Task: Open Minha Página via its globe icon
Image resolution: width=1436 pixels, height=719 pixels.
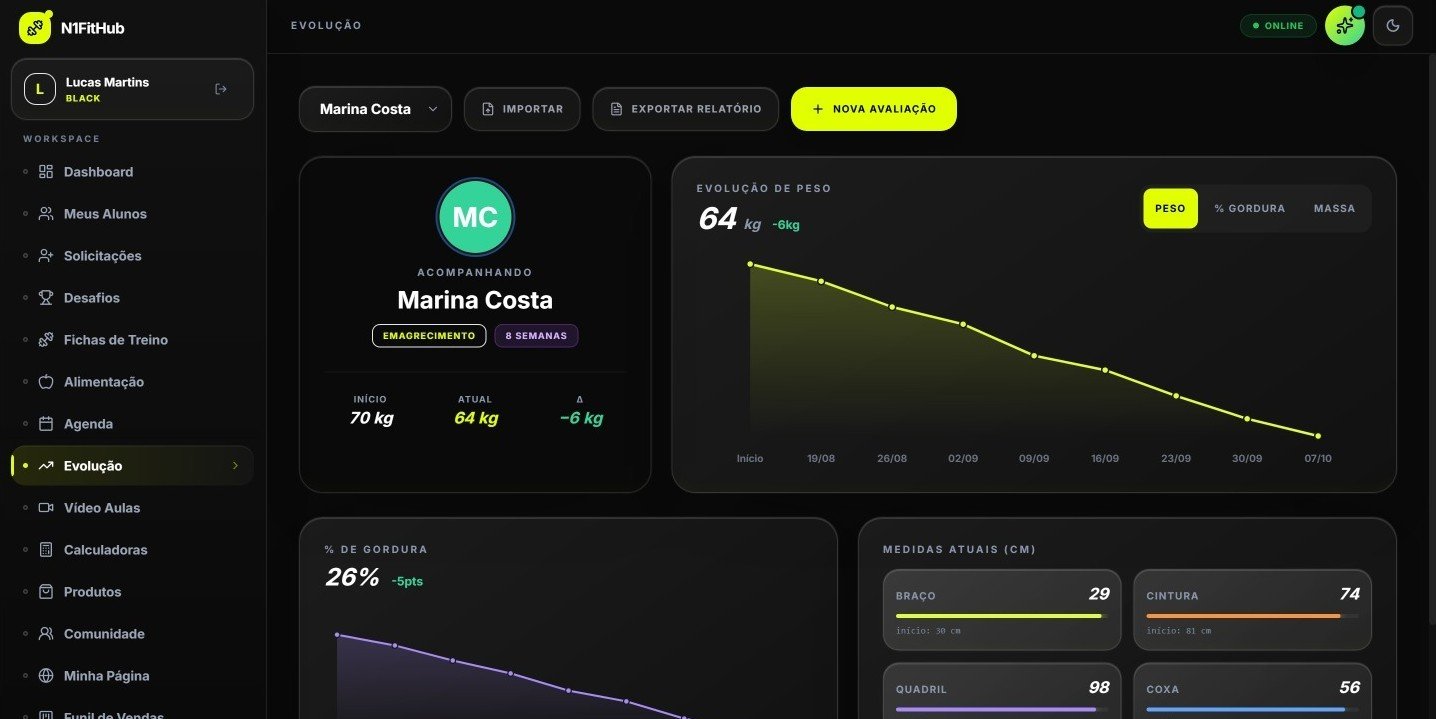Action: pyautogui.click(x=45, y=676)
